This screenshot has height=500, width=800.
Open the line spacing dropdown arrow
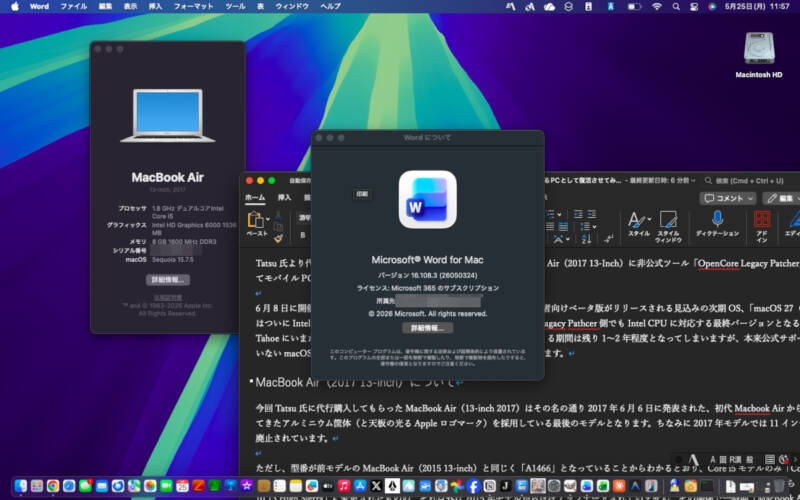[x=594, y=227]
